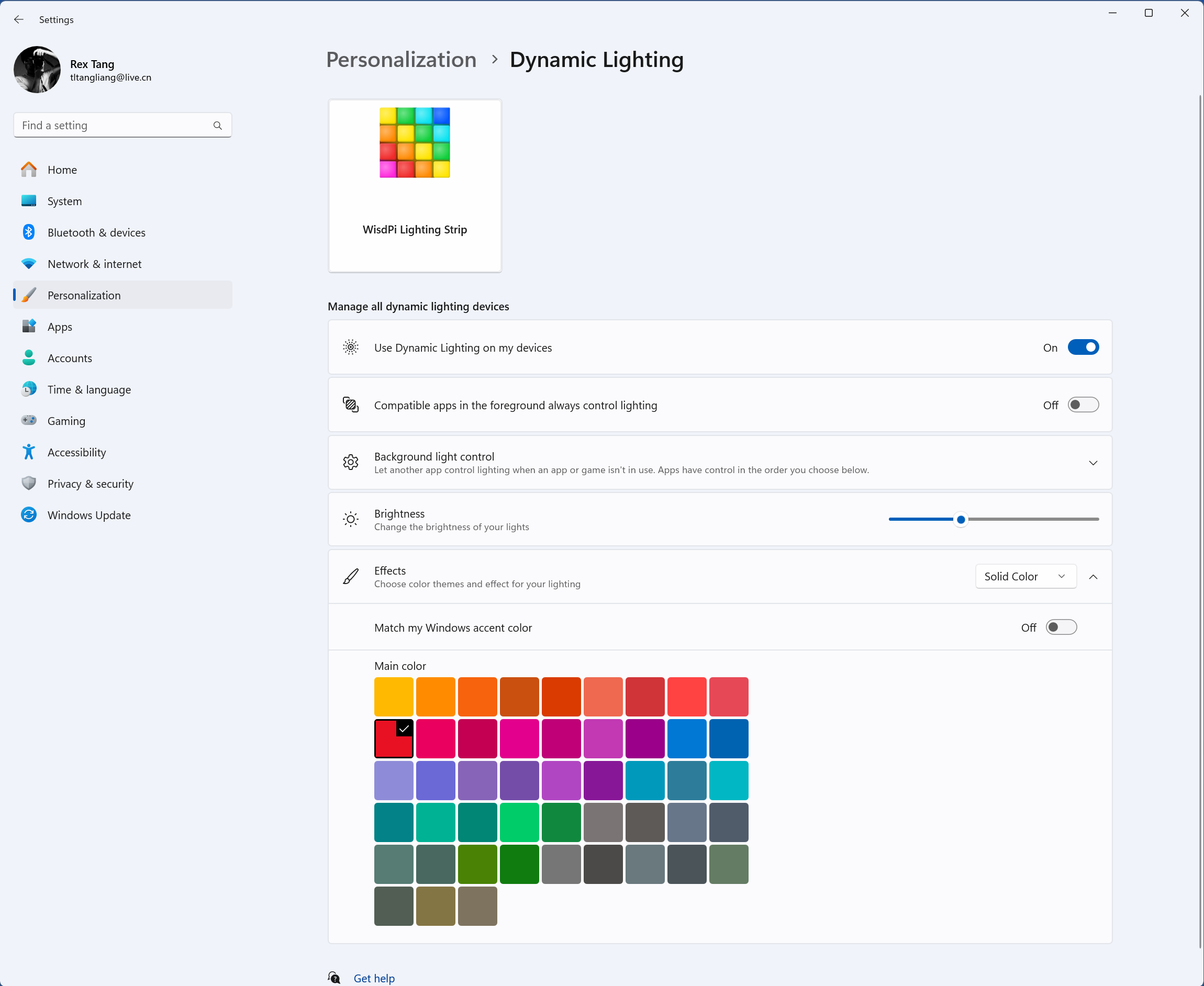Turn off Use Dynamic Lighting toggle
1204x986 pixels.
tap(1083, 348)
